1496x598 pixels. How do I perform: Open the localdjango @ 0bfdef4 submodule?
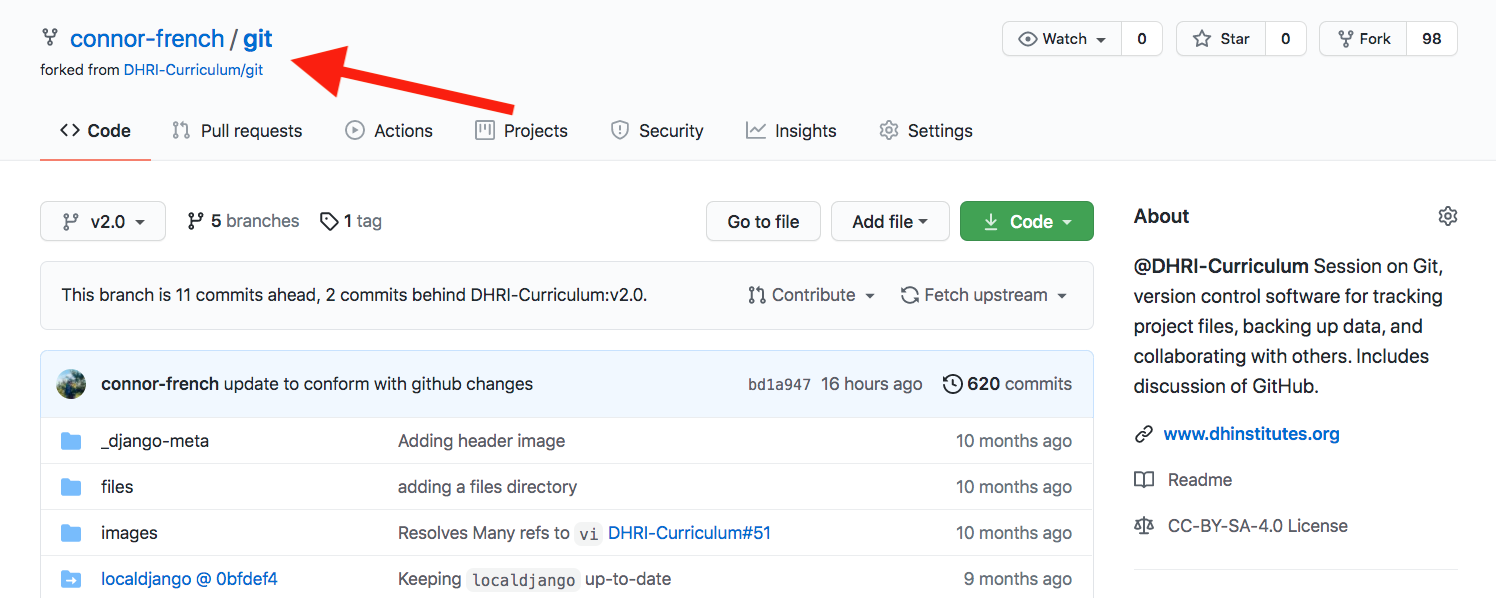coord(189,579)
